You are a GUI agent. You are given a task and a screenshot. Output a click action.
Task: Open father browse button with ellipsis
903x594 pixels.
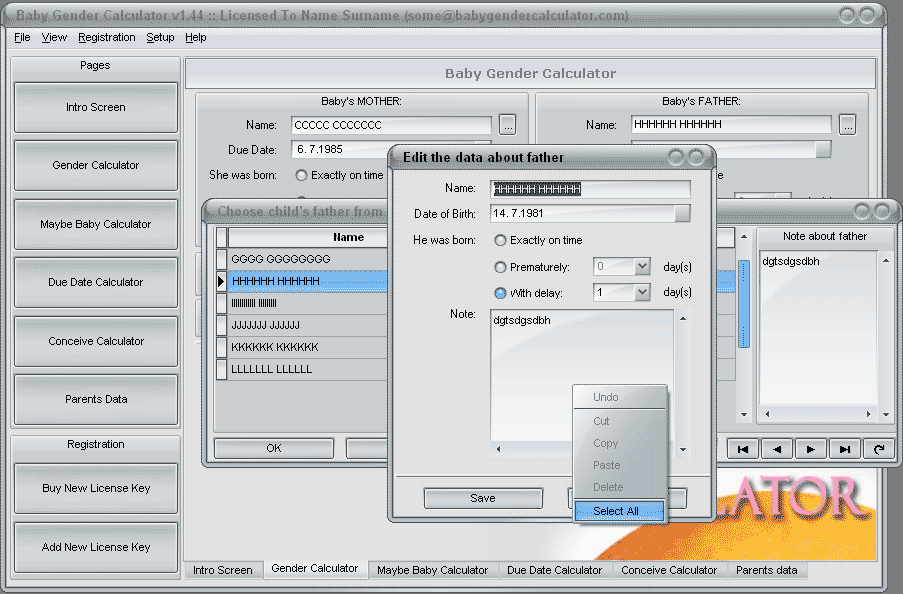[847, 125]
